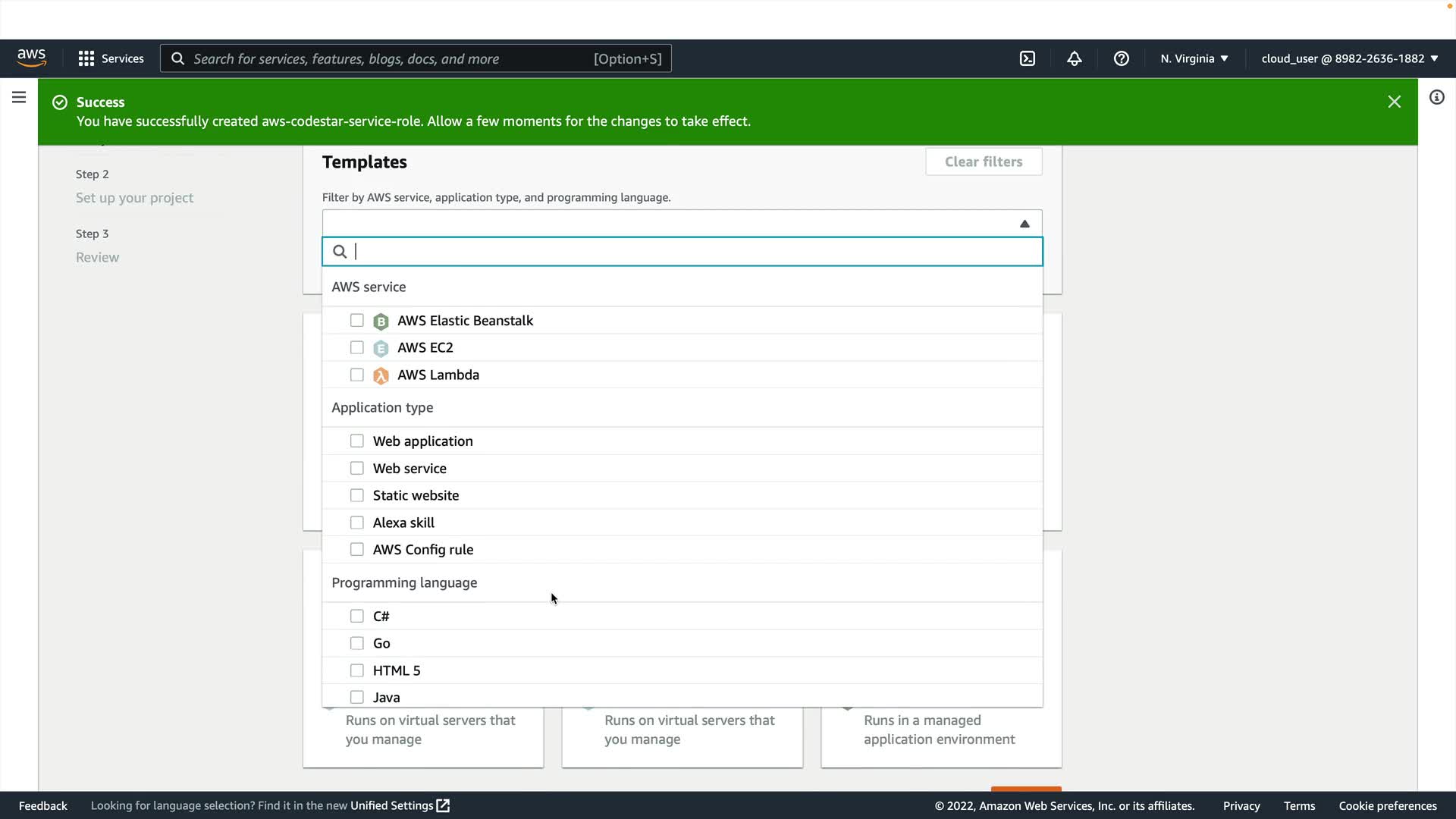Screen dimensions: 1456x819
Task: Open the notifications bell
Action: click(x=1074, y=58)
